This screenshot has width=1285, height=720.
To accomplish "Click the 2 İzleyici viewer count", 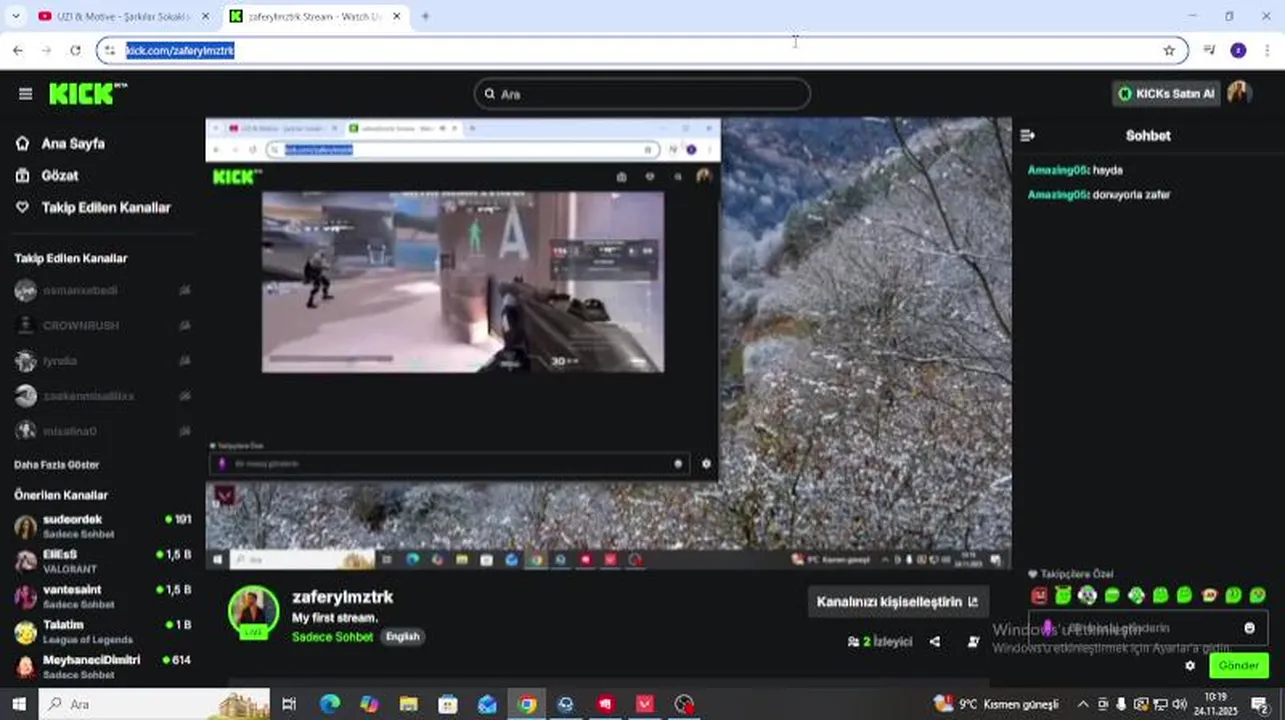I will 880,642.
